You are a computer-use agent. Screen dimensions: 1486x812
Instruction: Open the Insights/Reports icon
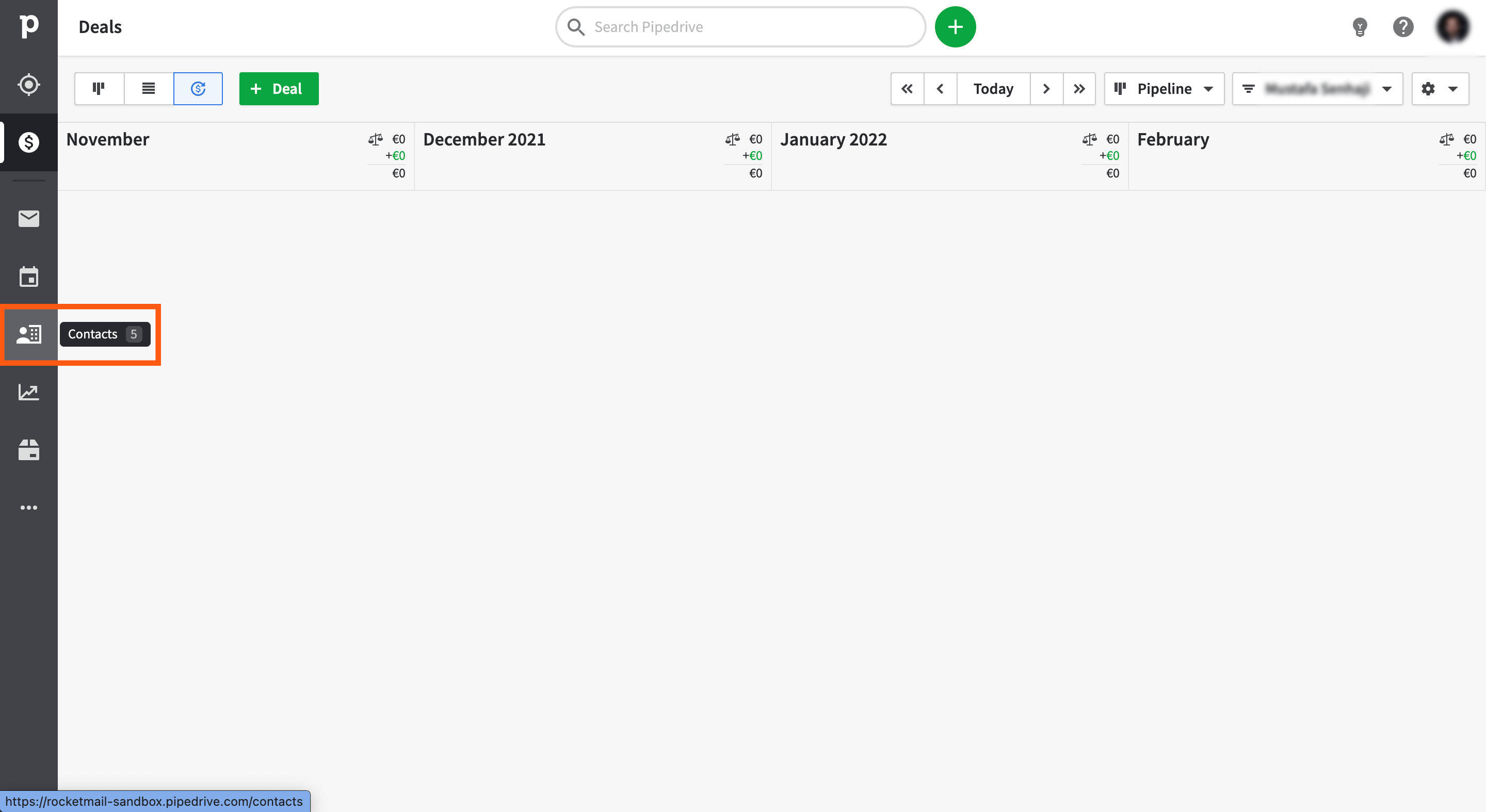tap(28, 392)
